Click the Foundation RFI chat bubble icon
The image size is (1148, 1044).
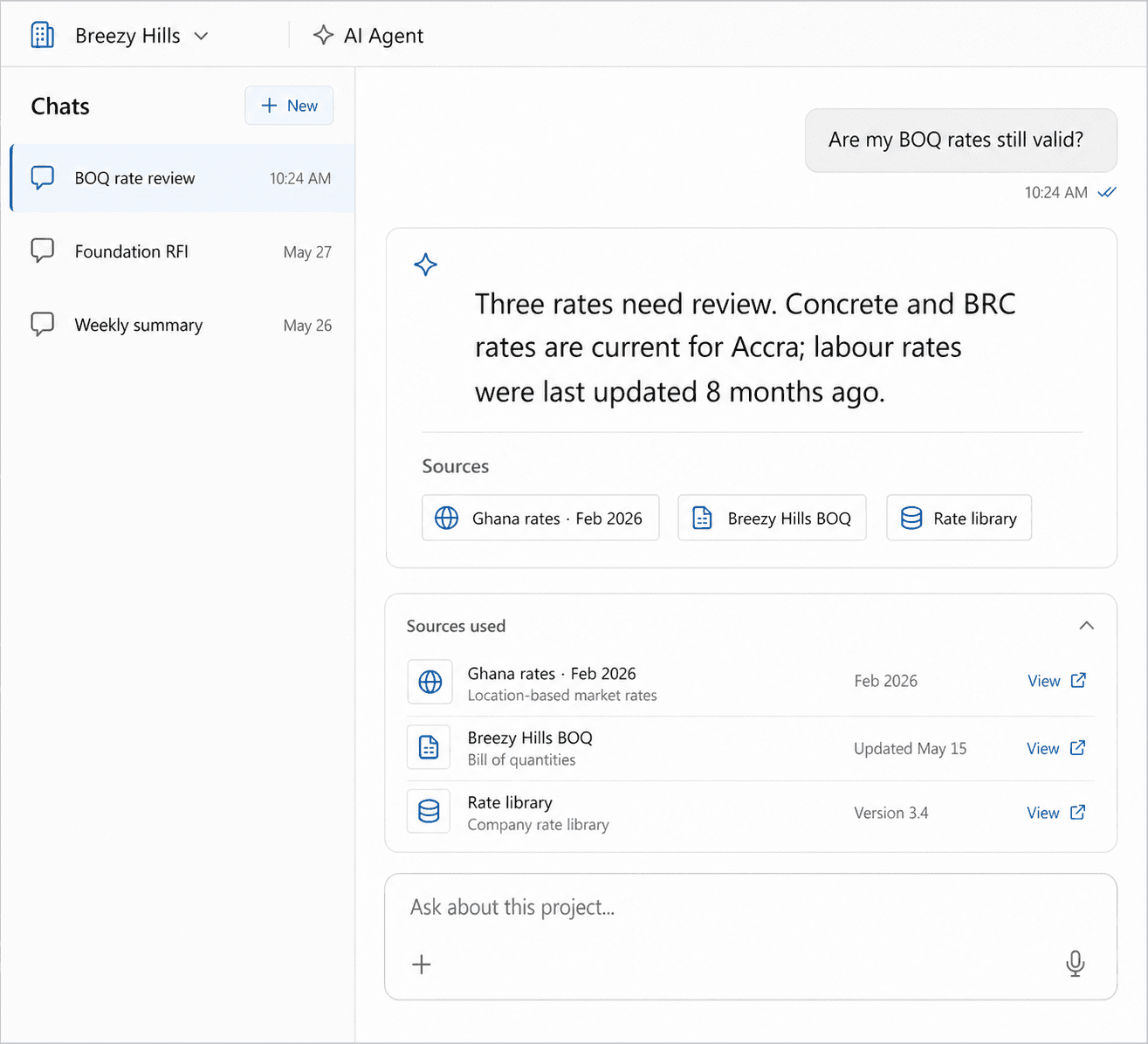click(42, 251)
